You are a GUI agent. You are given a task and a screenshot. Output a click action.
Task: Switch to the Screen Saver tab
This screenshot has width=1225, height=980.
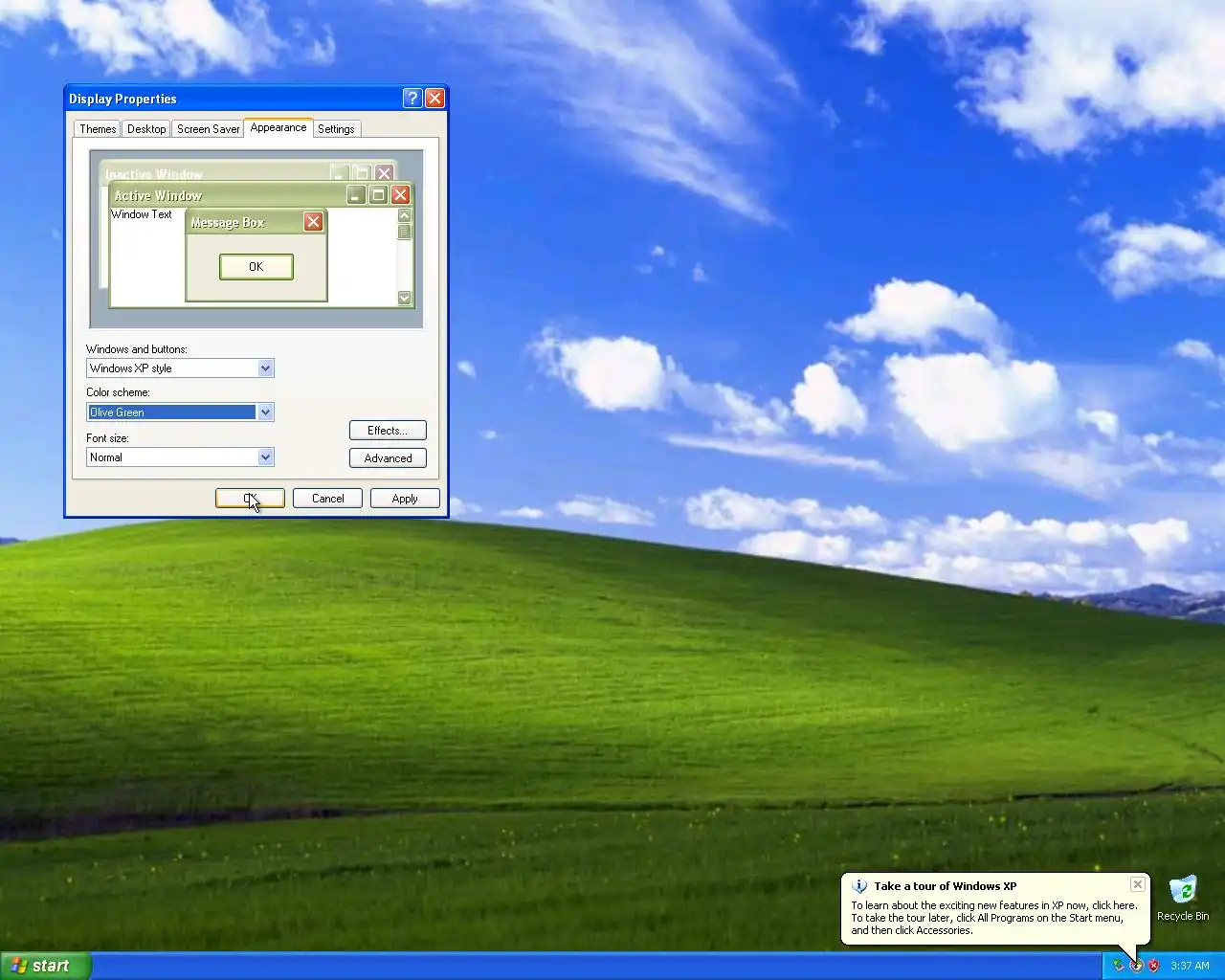(x=208, y=129)
